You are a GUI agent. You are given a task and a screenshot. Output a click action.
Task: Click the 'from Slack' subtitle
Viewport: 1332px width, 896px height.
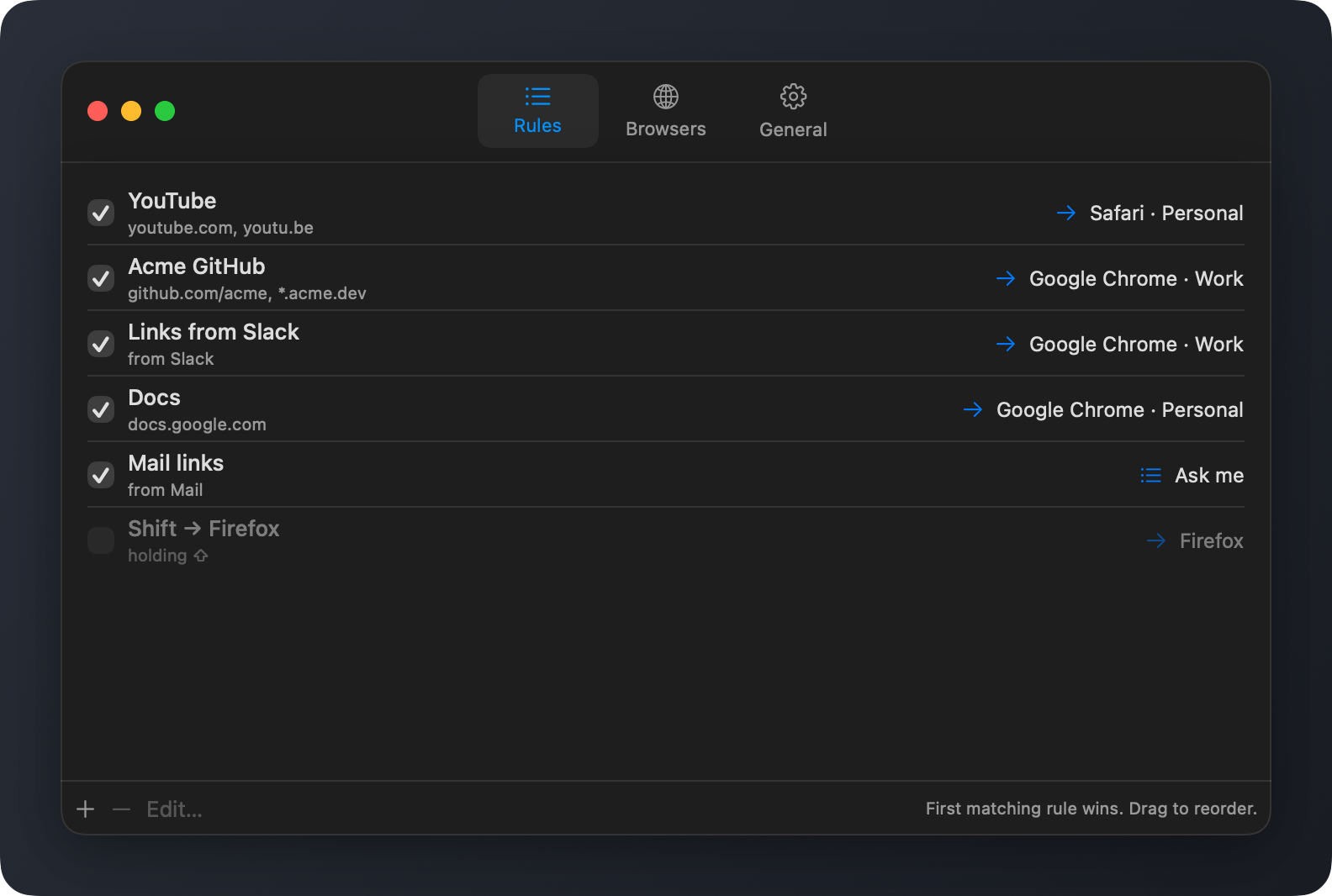pos(171,359)
